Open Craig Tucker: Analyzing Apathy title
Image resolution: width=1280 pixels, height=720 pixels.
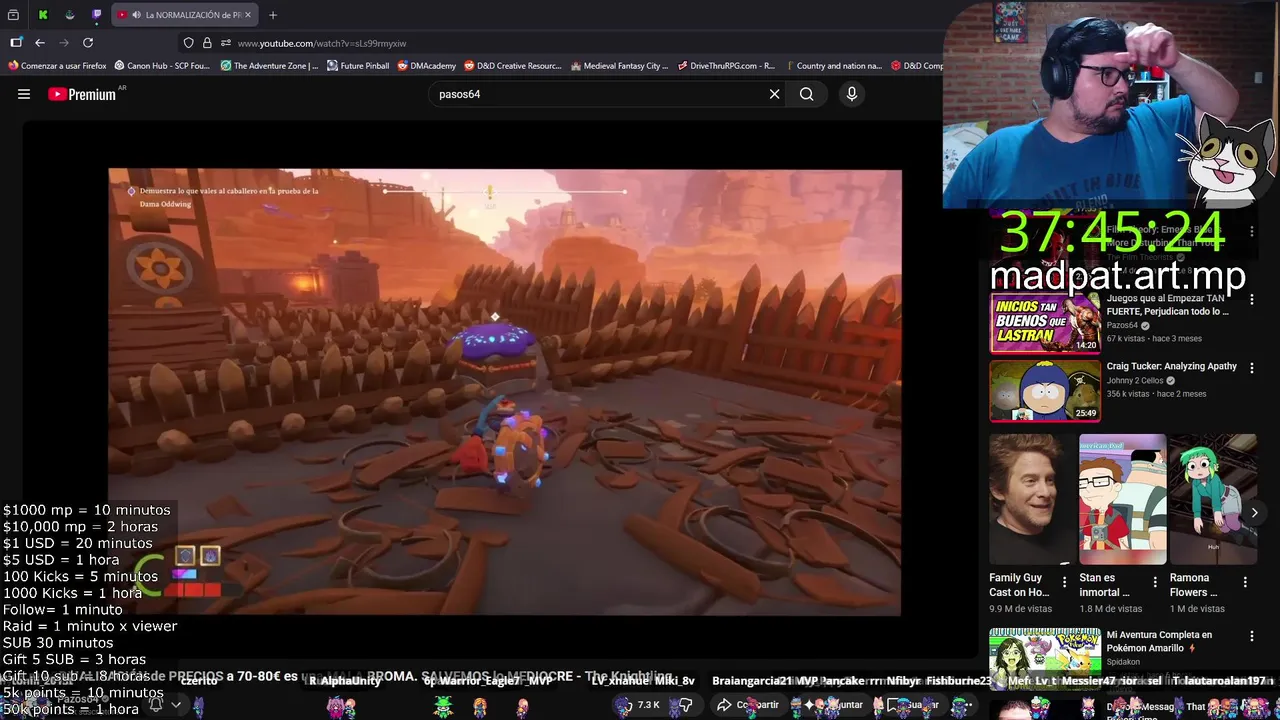[1171, 366]
